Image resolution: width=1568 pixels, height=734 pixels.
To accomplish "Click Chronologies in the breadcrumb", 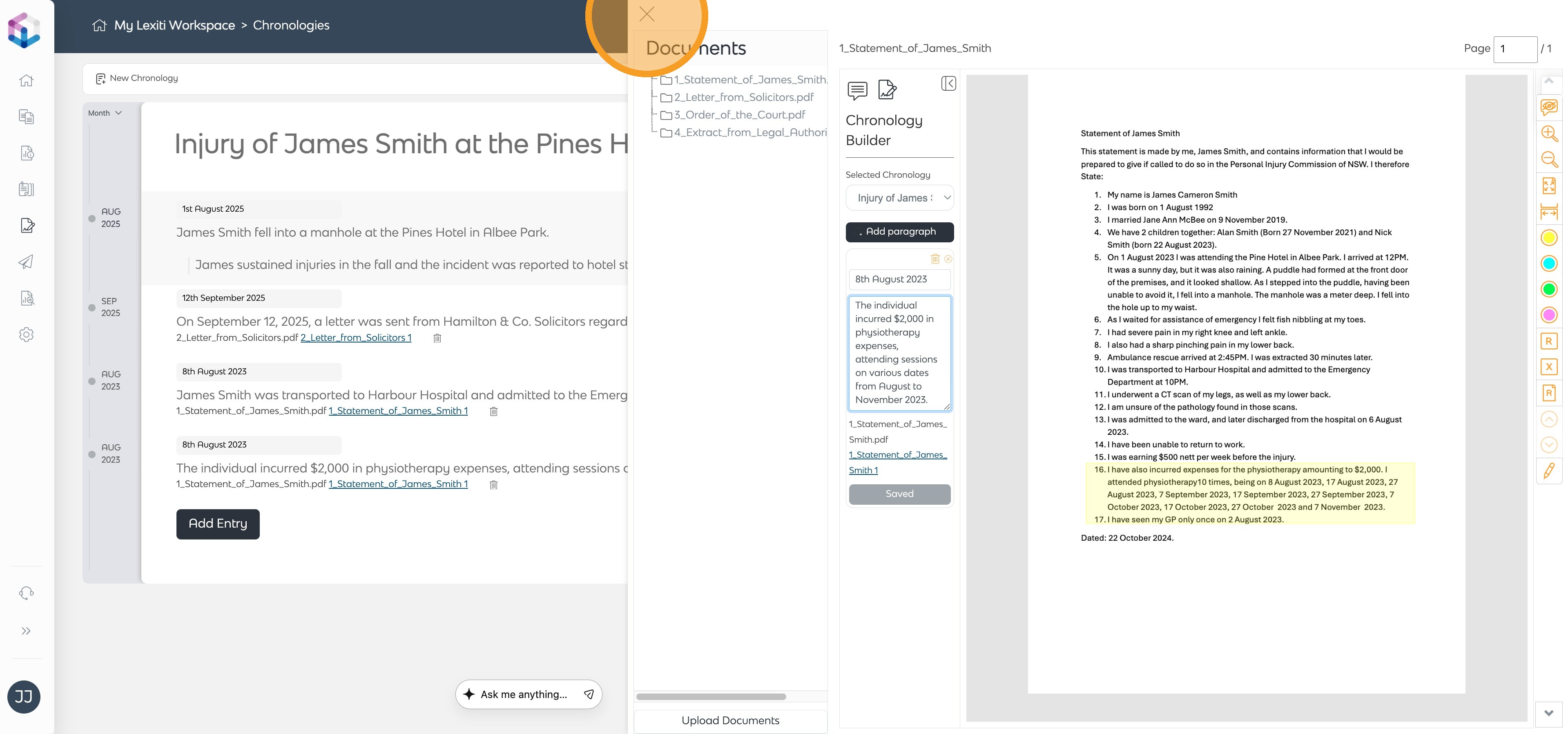I will click(x=291, y=26).
